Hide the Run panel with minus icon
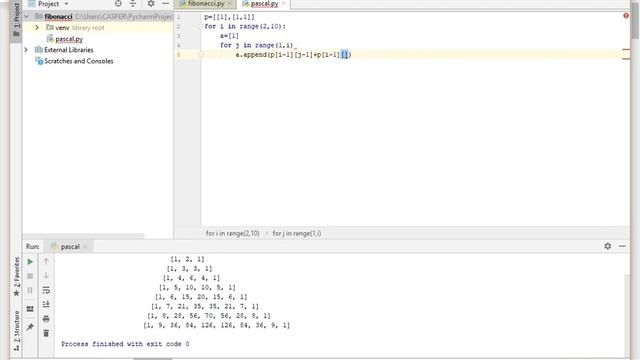This screenshot has height=360, width=640. pos(622,246)
